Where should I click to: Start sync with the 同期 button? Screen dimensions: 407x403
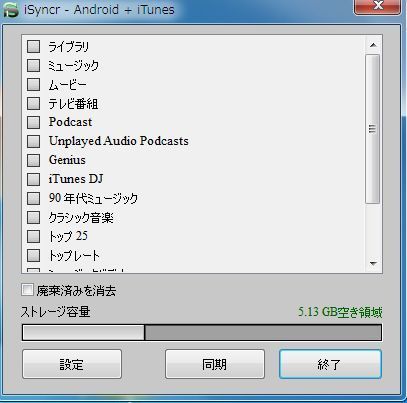215,364
